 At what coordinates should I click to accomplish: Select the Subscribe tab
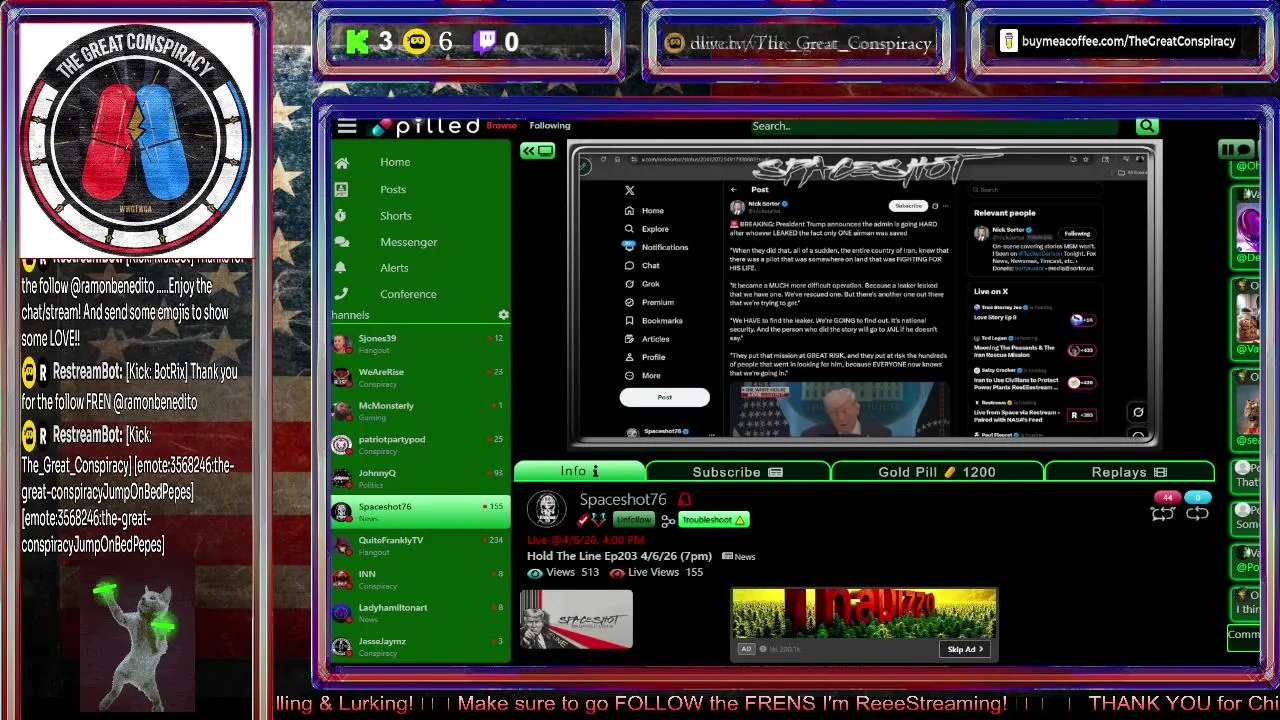pyautogui.click(x=738, y=472)
